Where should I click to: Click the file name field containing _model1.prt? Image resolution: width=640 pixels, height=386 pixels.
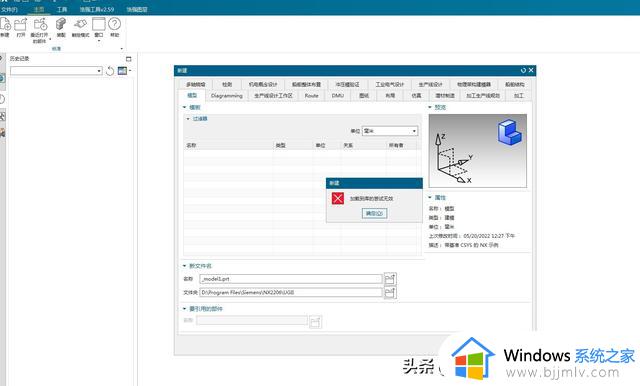pos(291,279)
